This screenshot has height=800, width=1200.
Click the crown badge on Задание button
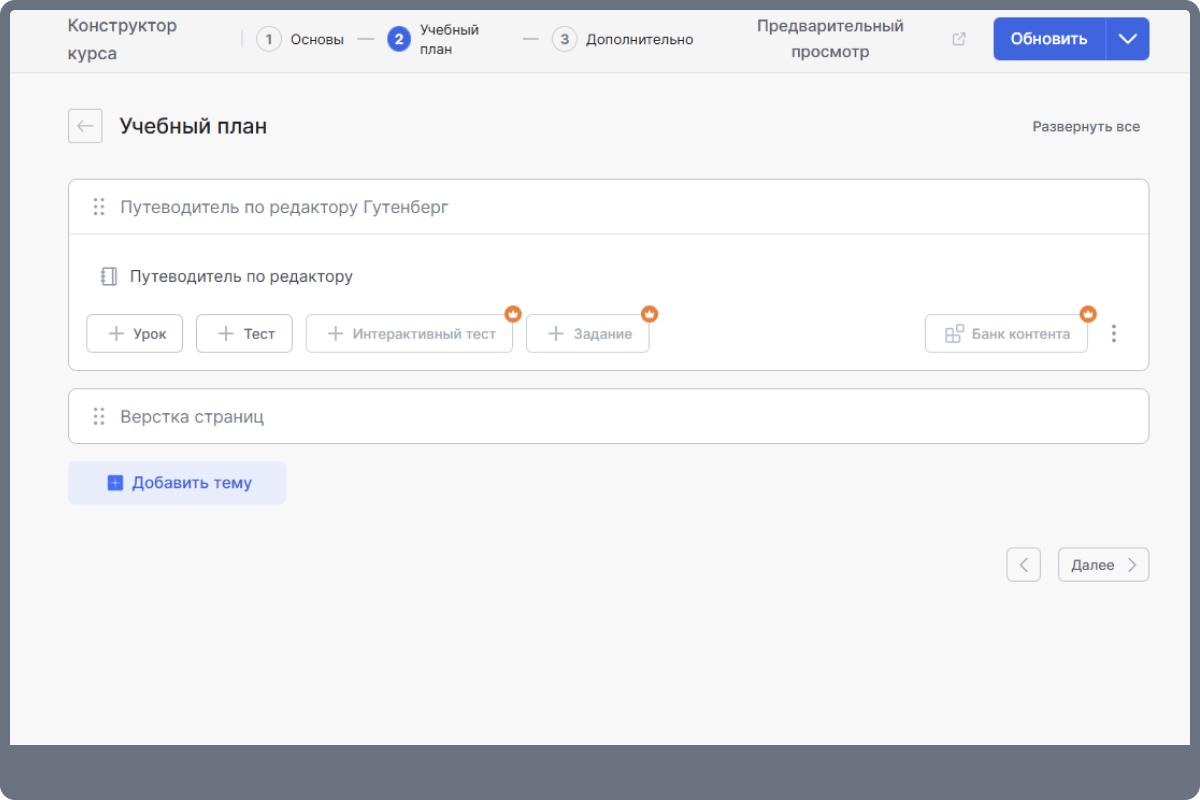(649, 314)
